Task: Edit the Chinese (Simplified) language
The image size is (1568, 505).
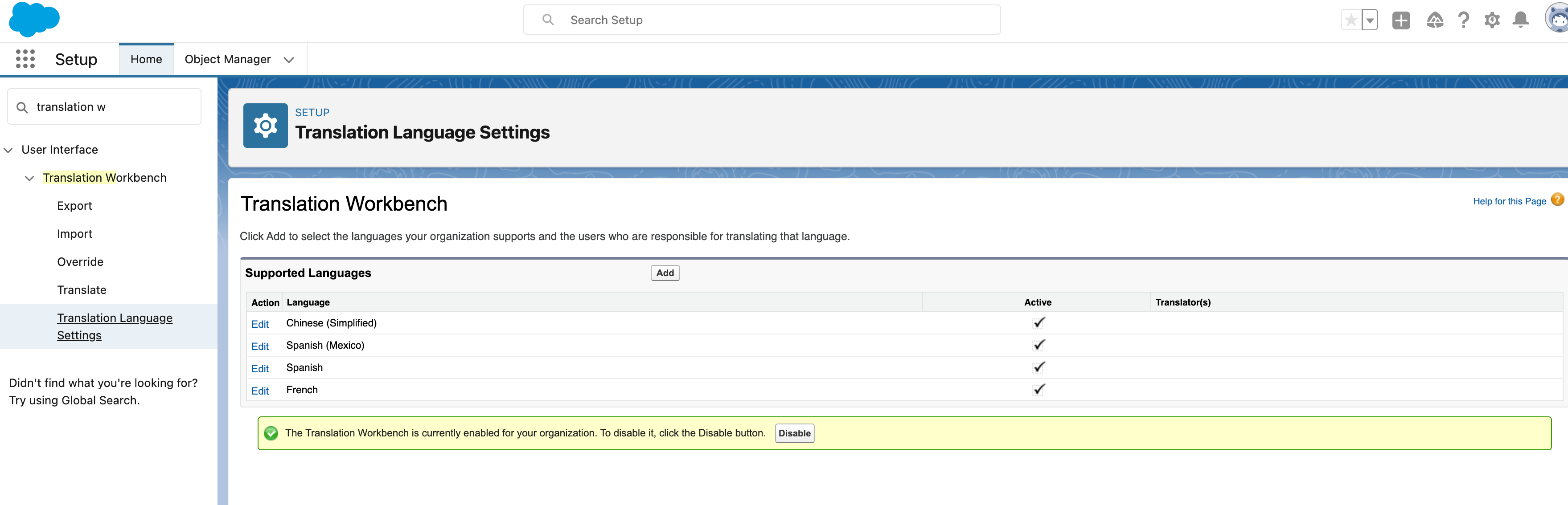Action: 260,324
